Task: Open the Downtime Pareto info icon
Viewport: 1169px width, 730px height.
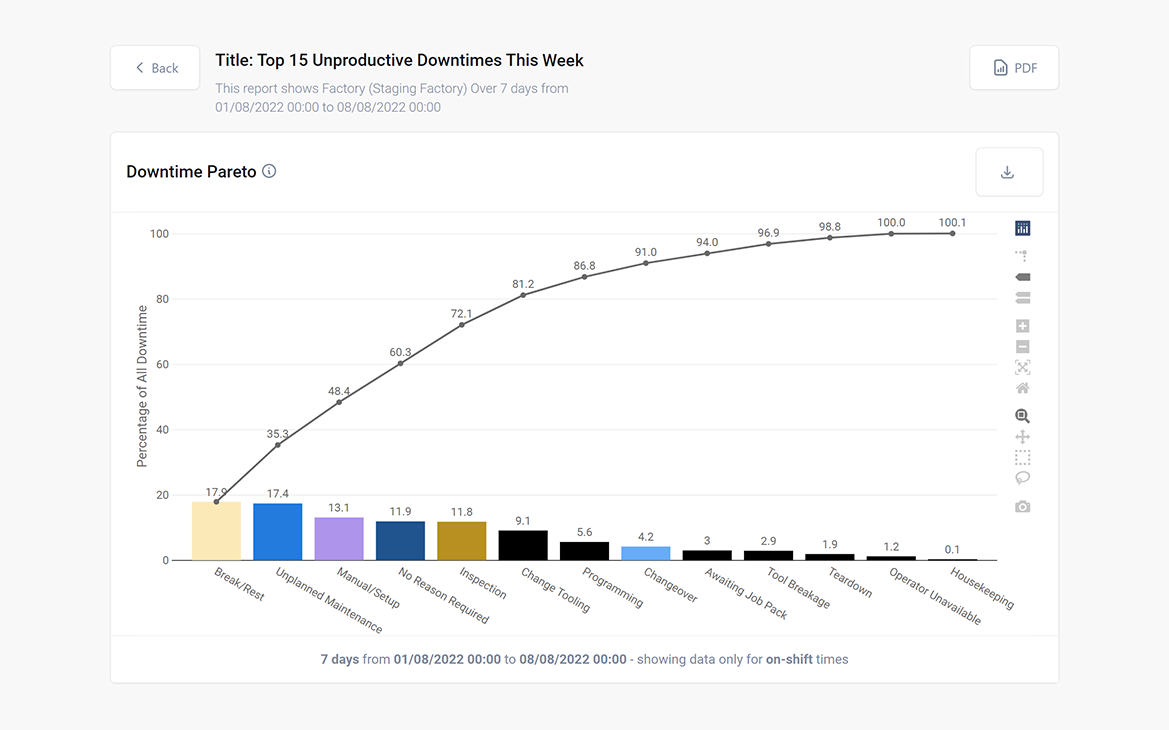Action: (x=269, y=171)
